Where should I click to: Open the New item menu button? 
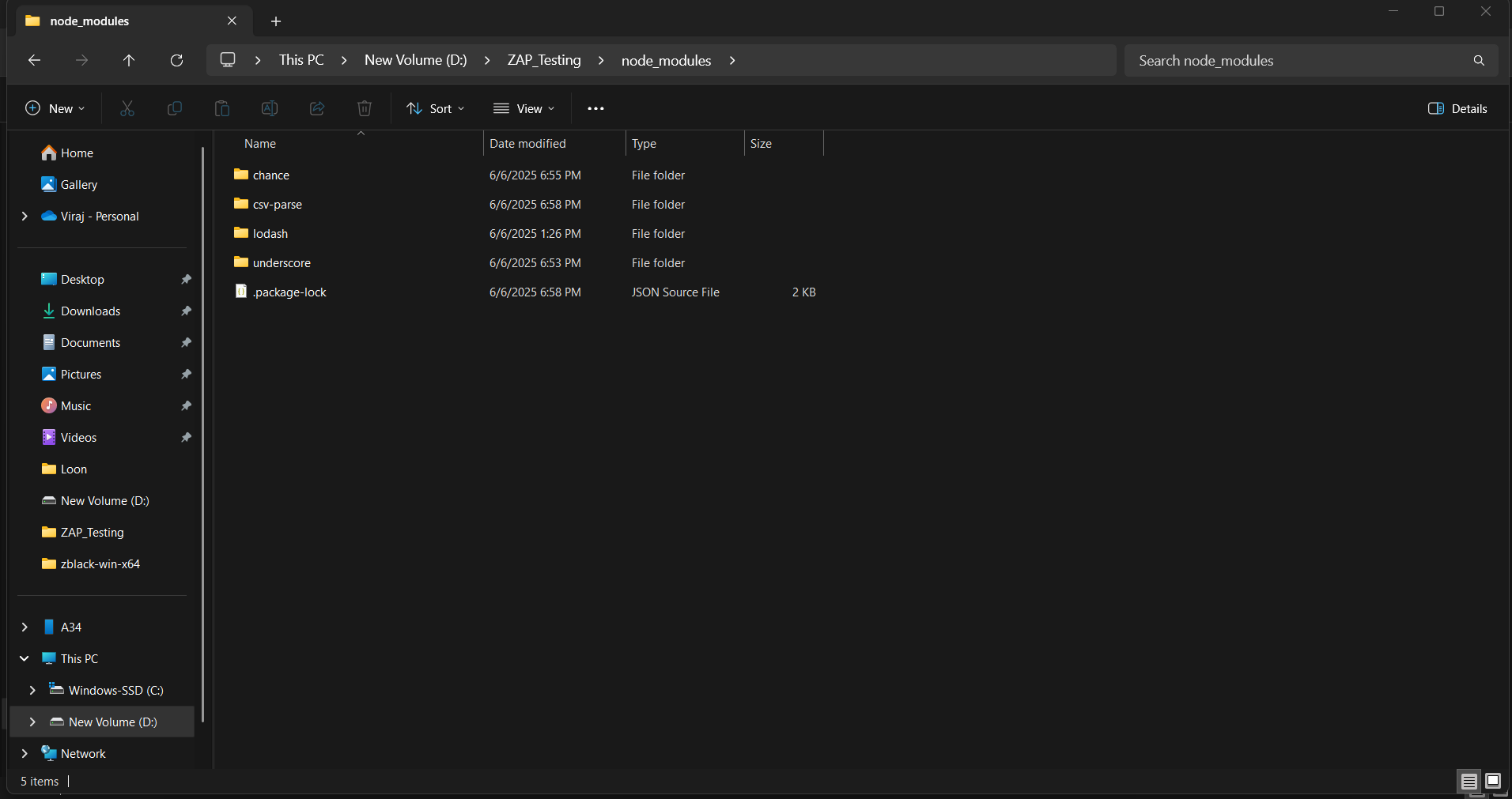[x=55, y=108]
